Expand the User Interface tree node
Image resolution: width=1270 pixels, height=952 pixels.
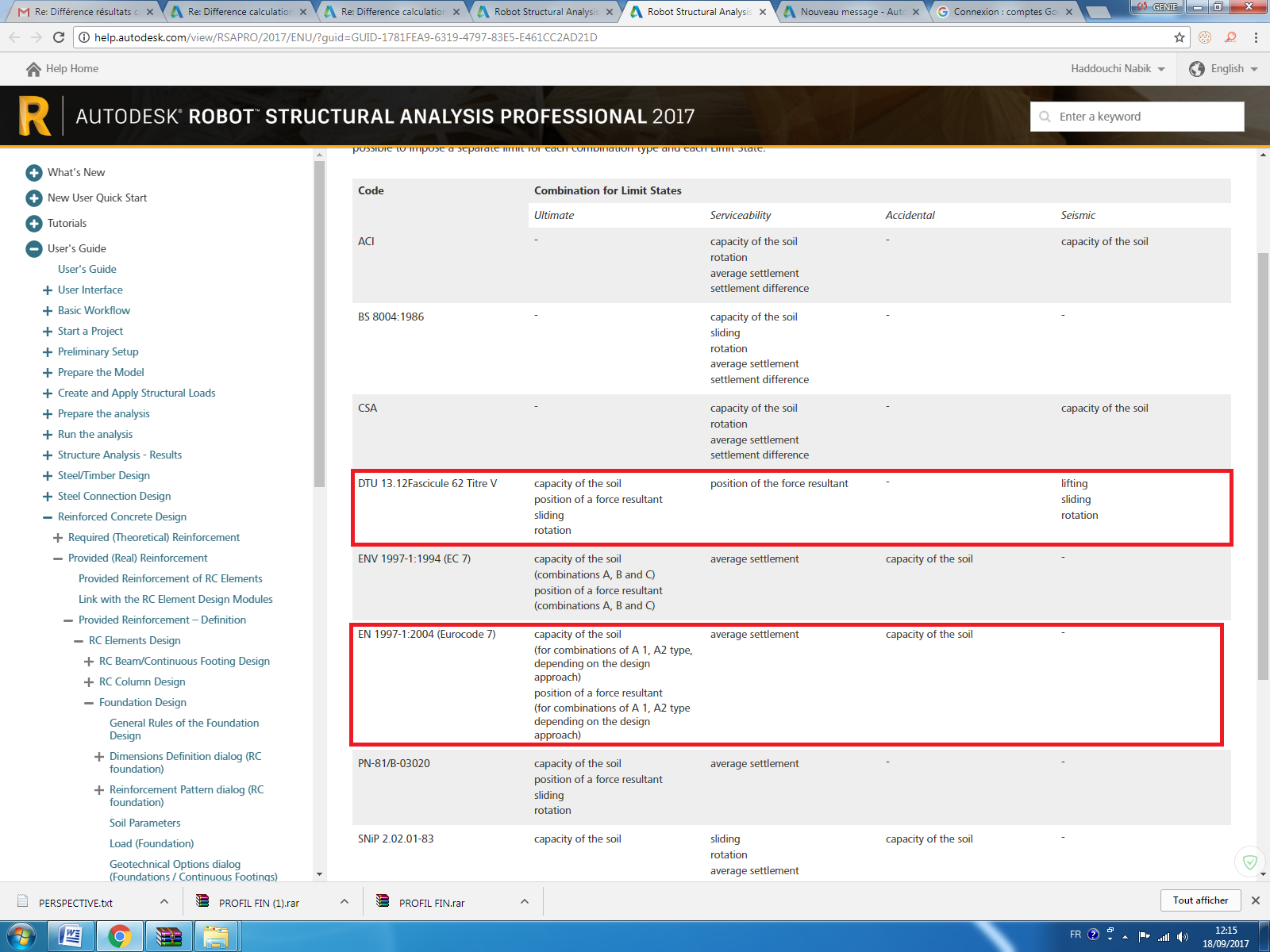(48, 290)
